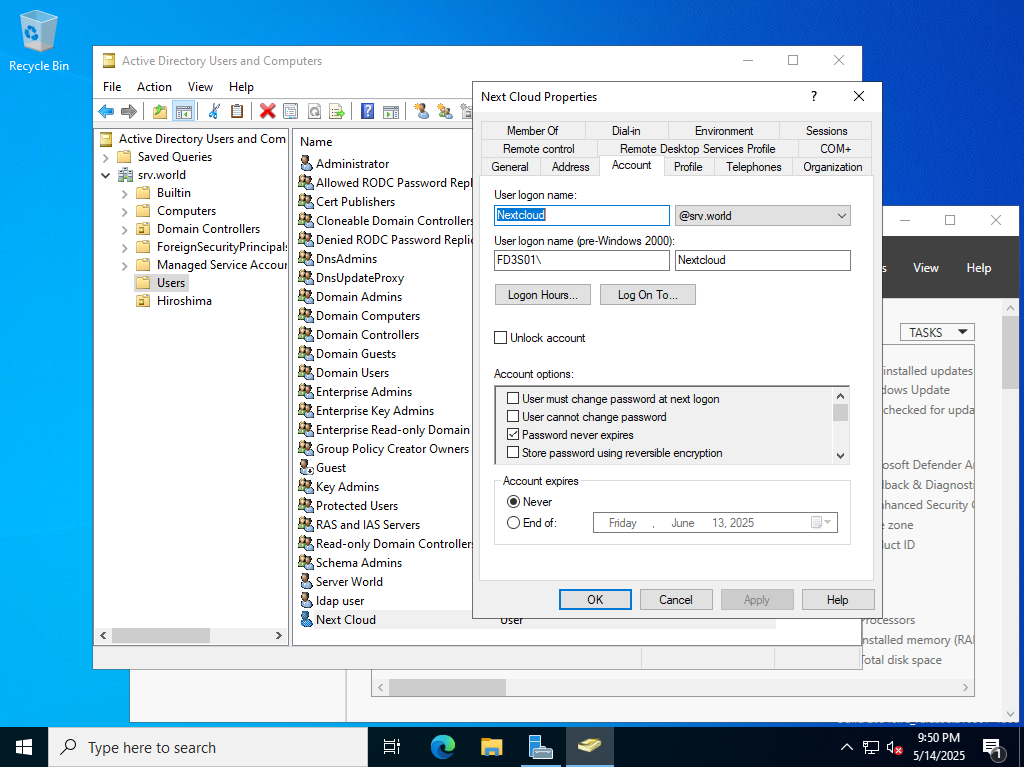Click the Forward arrow in the toolbar
The image size is (1024, 767).
(129, 112)
